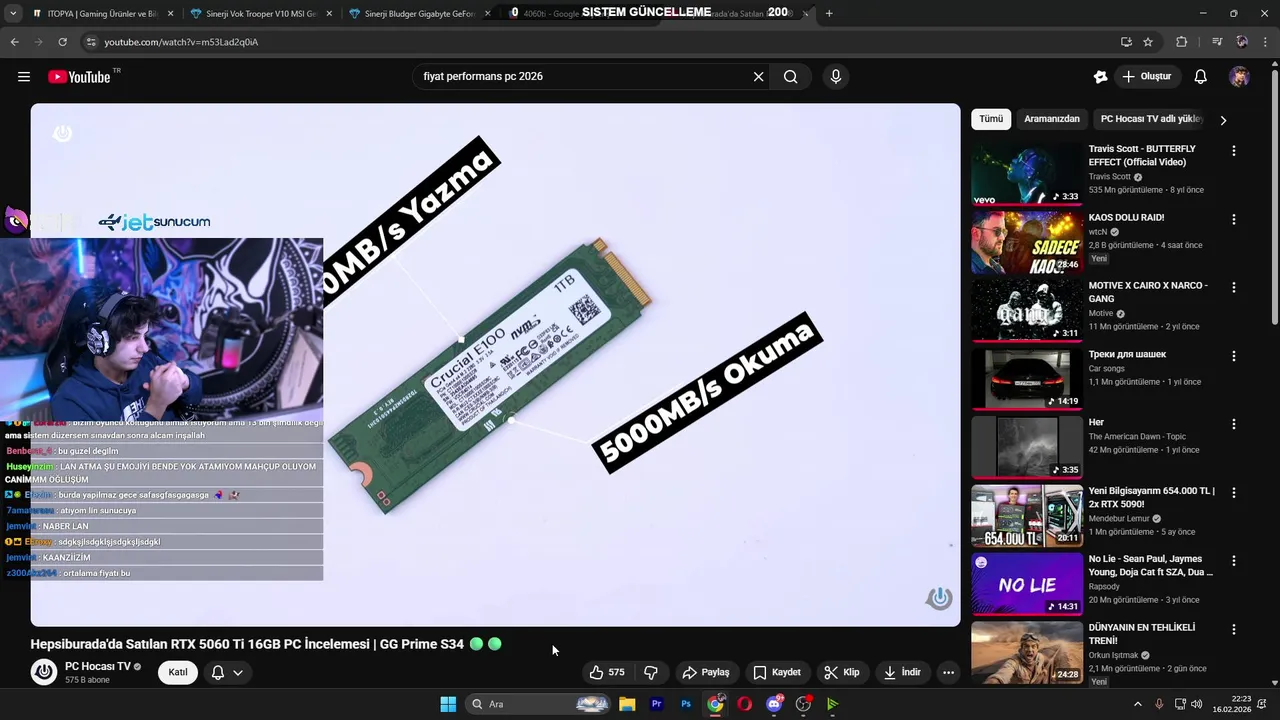The image size is (1280, 720).
Task: Open File Explorer from the taskbar
Action: 627,704
